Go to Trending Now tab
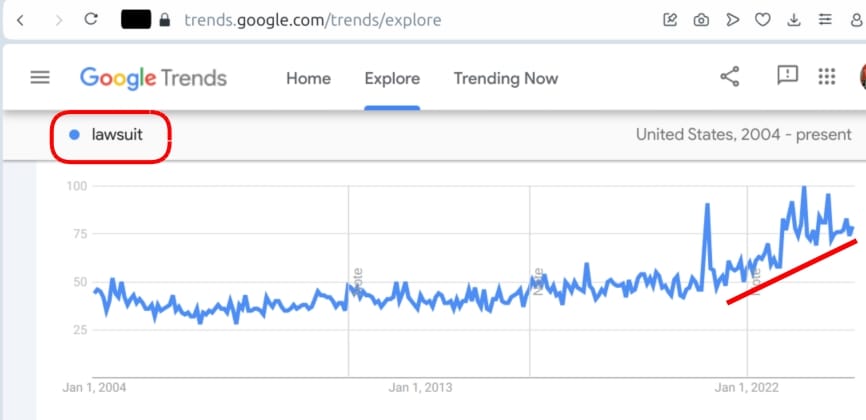 506,78
